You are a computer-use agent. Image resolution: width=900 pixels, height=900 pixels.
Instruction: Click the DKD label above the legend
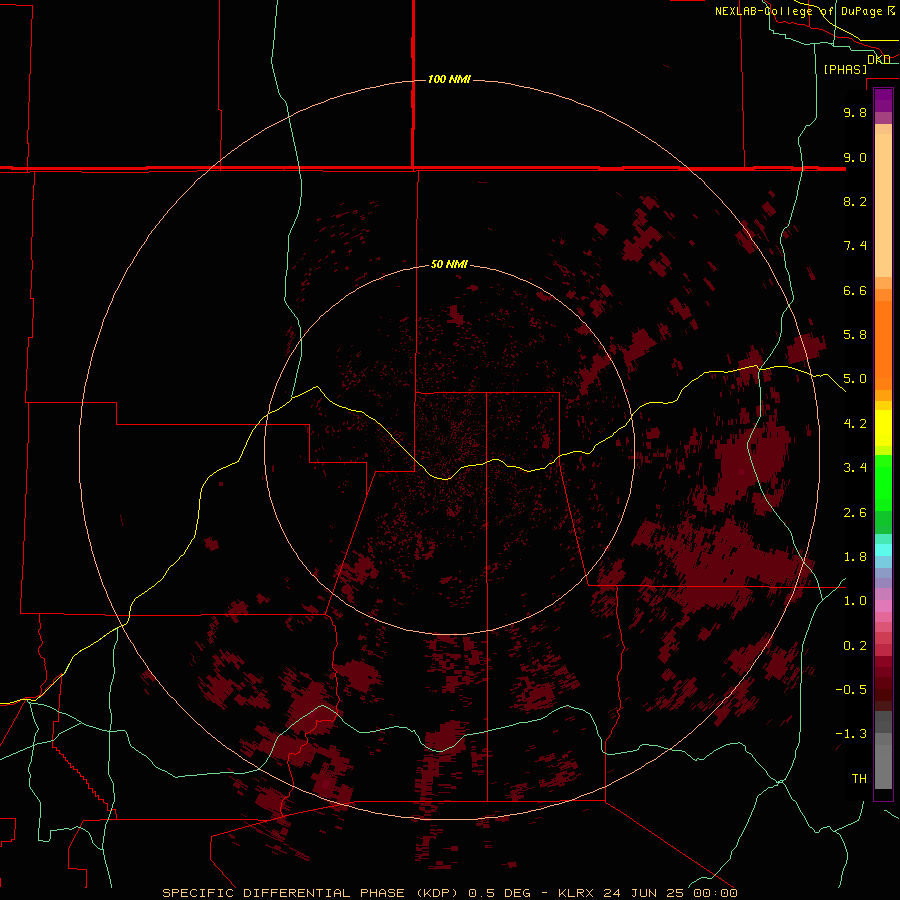tap(879, 59)
